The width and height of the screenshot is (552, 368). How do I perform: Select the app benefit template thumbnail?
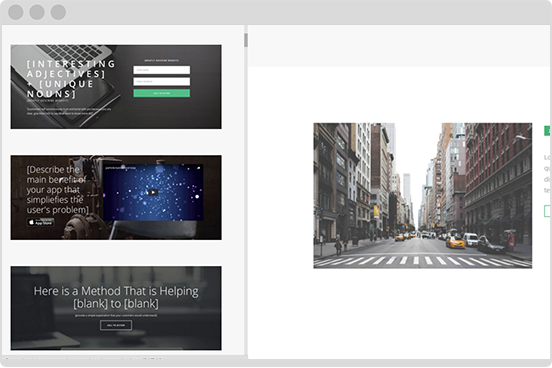116,198
